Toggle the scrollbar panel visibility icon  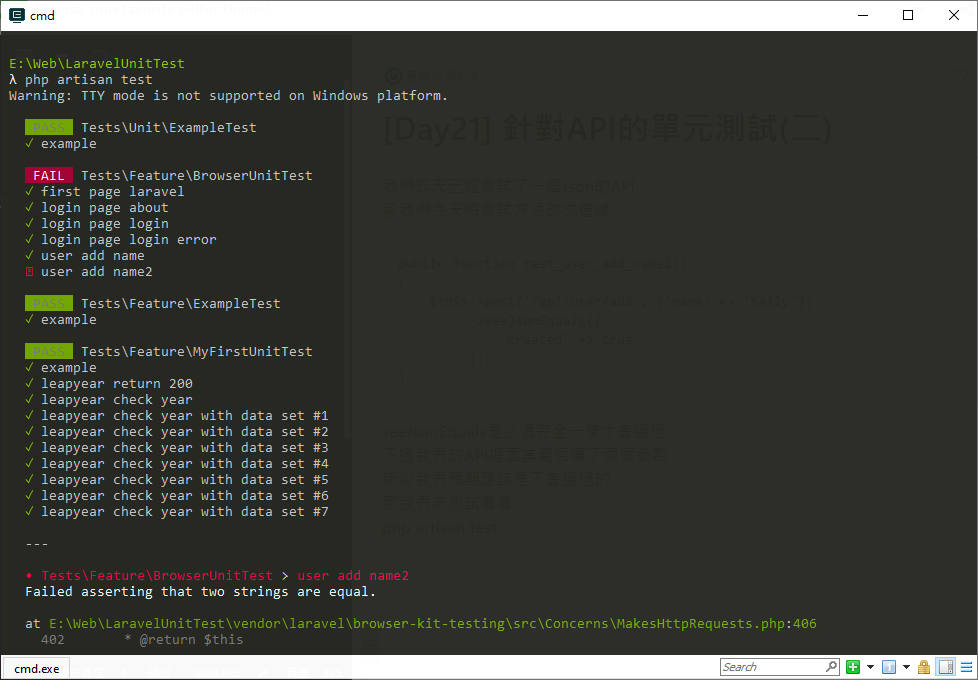pos(946,667)
